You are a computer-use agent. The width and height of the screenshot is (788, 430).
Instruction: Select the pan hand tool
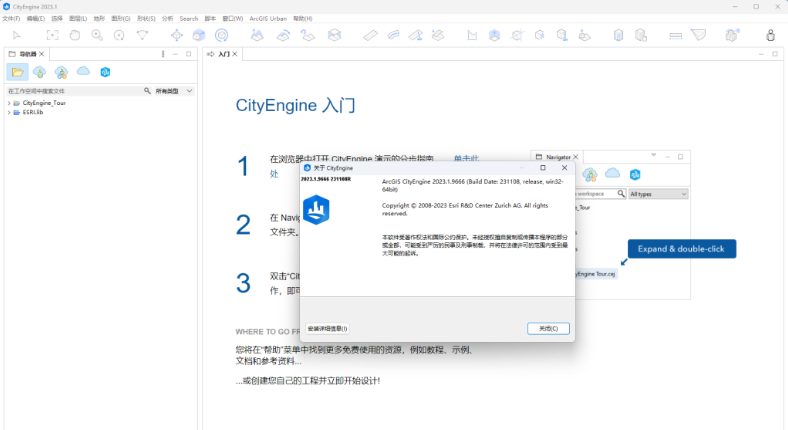75,35
